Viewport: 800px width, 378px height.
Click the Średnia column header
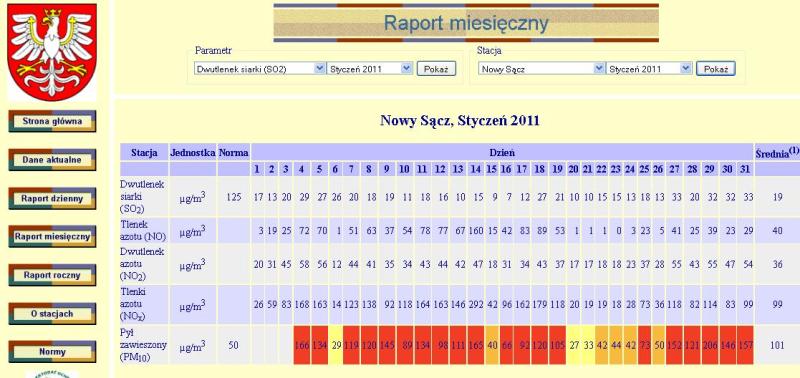(777, 152)
